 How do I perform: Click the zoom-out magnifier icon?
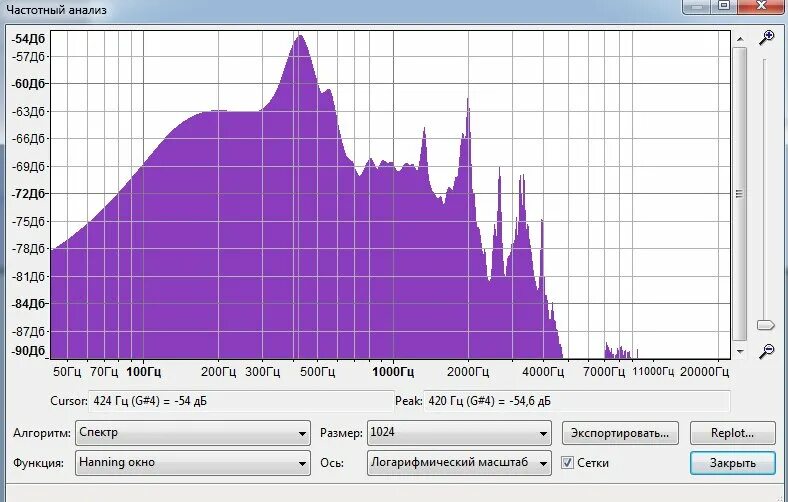(766, 351)
